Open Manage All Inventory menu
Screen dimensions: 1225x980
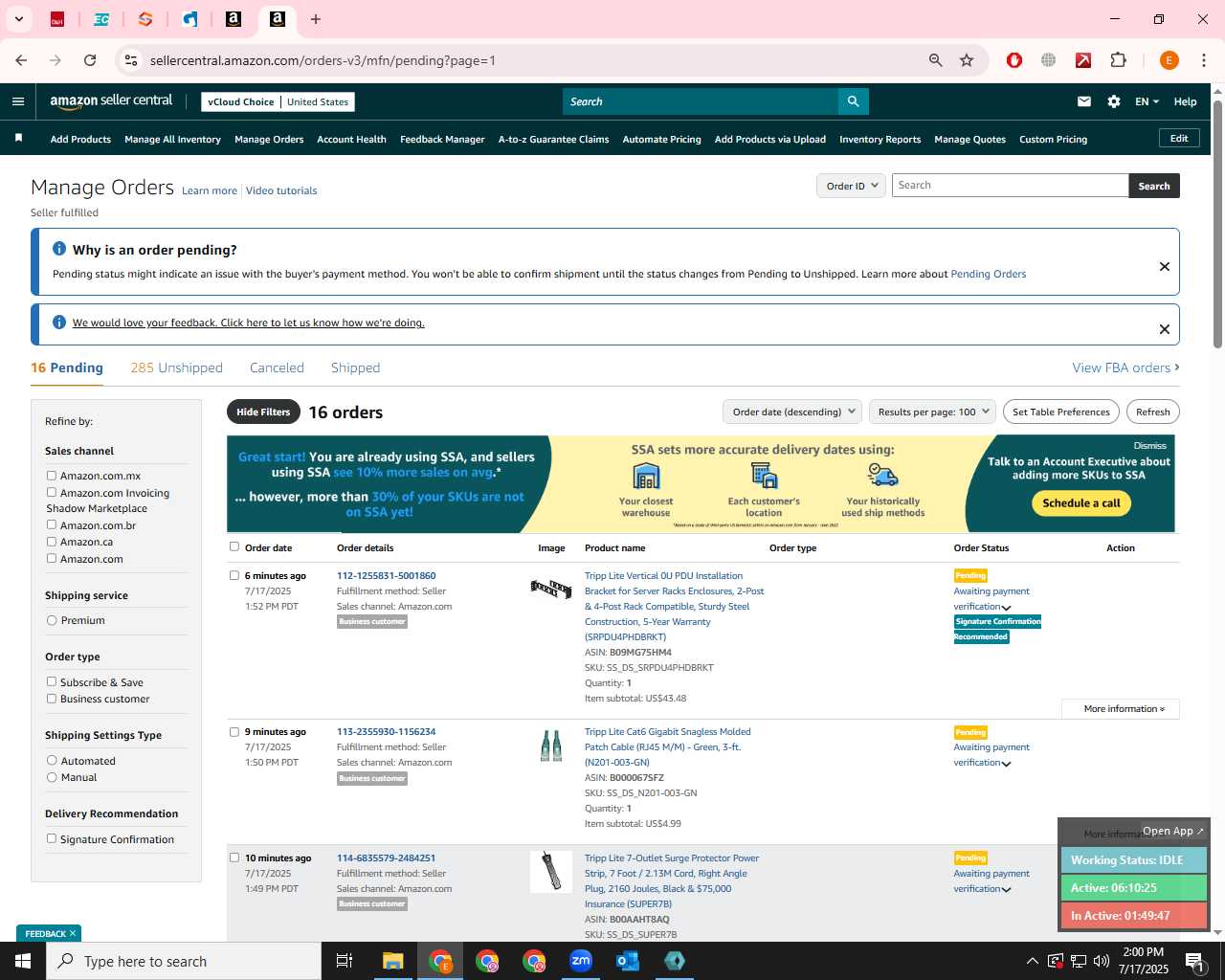(172, 139)
